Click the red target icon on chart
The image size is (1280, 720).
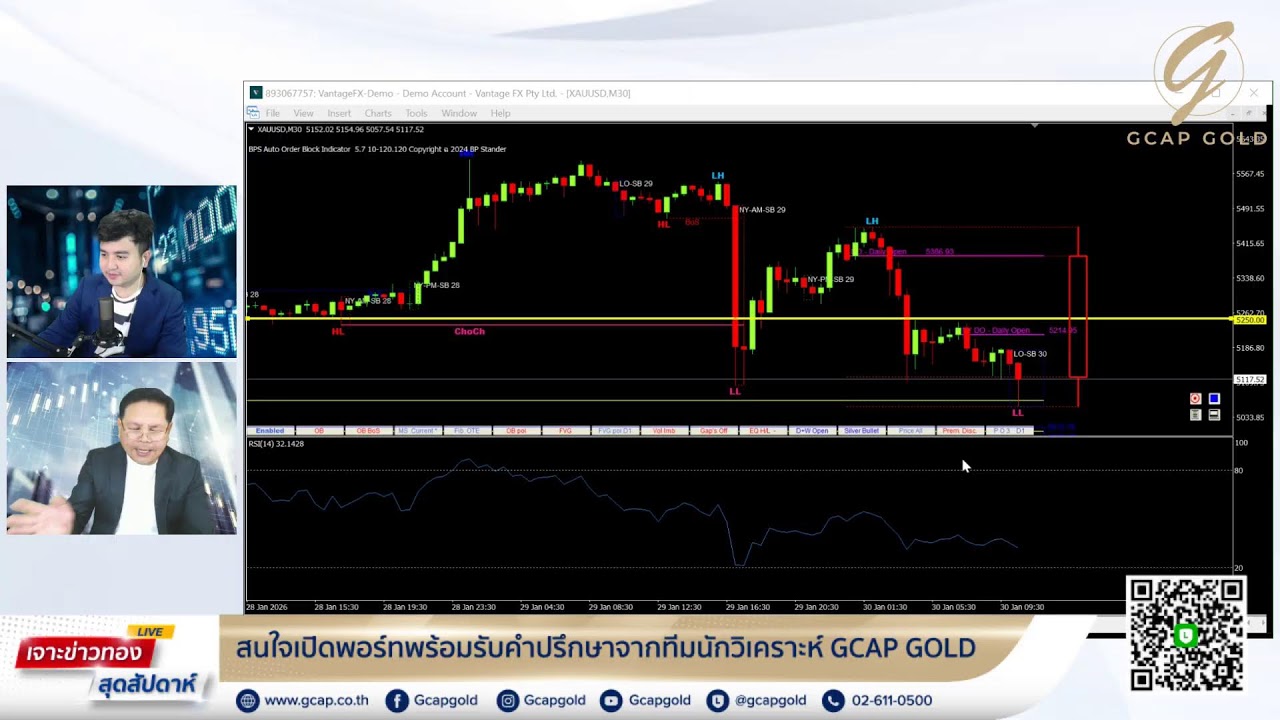1195,399
